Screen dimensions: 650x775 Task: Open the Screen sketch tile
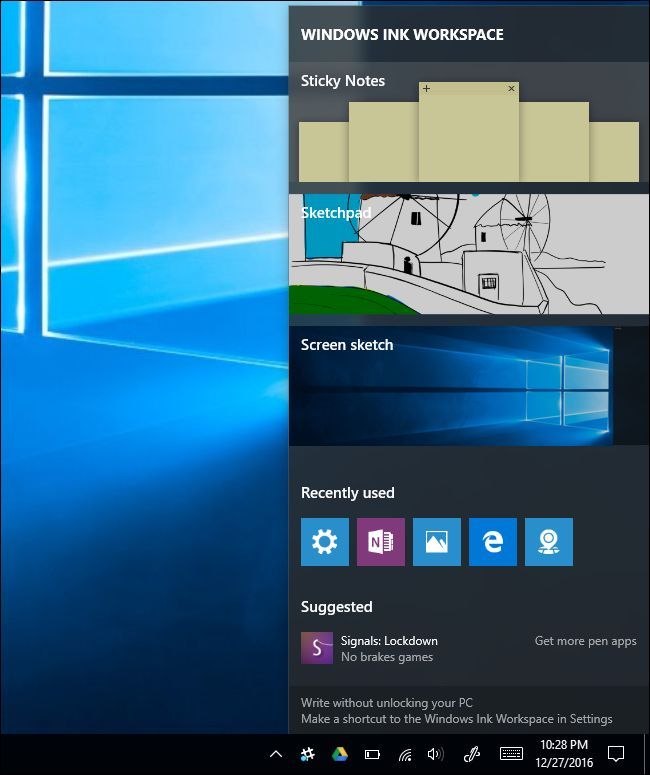(x=469, y=386)
